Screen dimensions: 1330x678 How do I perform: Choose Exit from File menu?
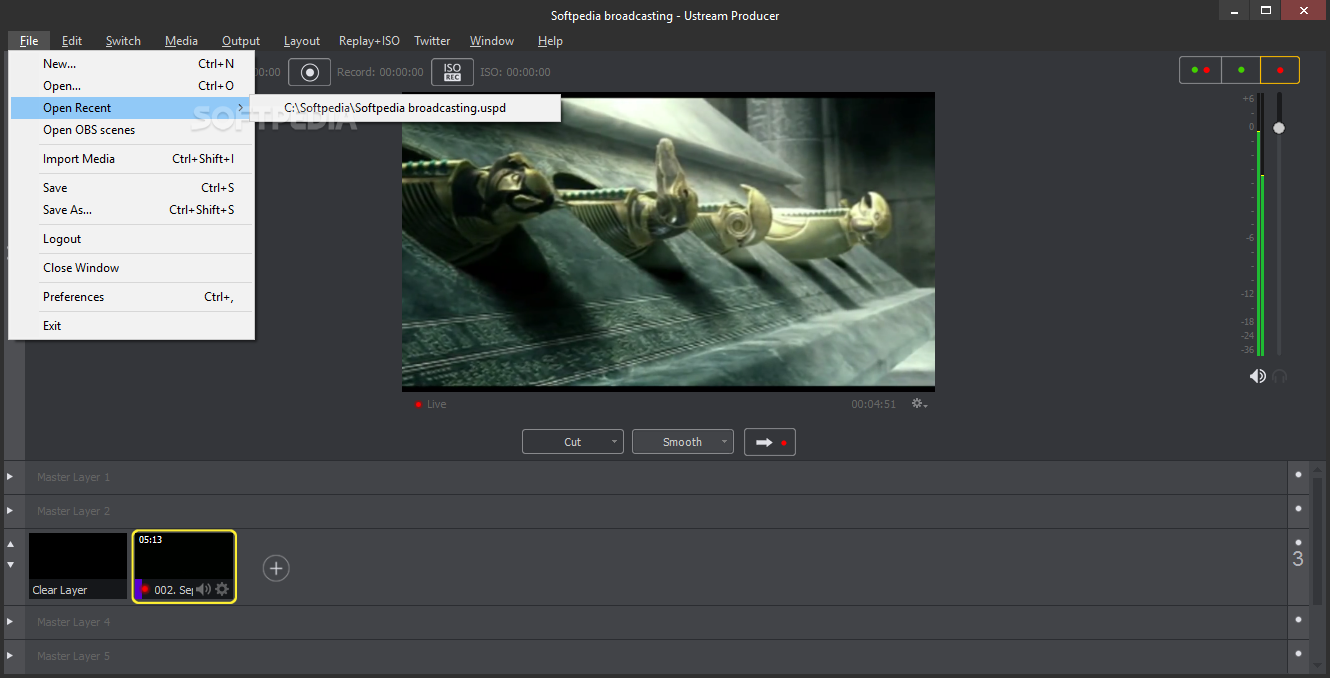click(132, 326)
